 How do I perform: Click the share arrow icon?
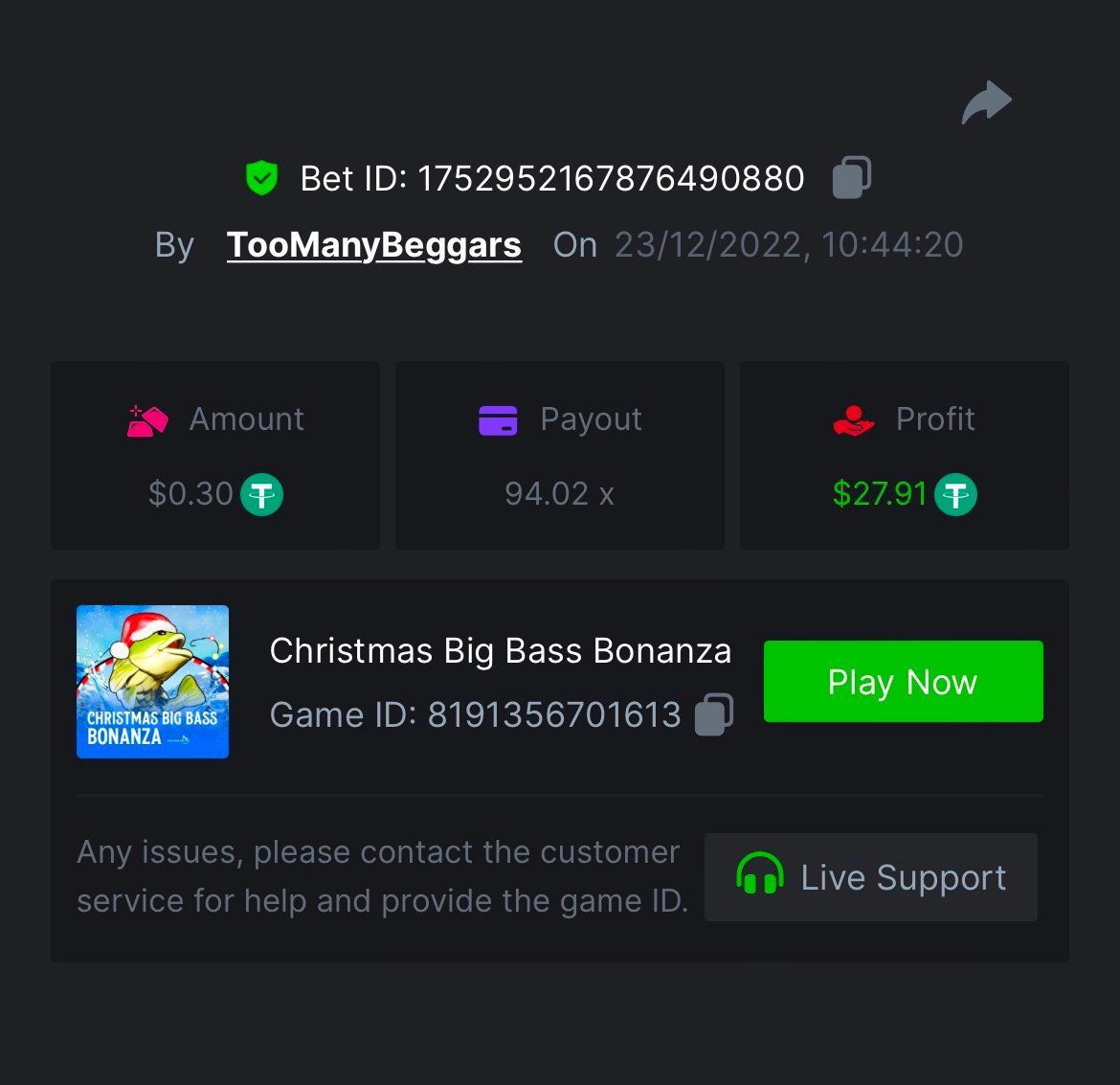point(987,103)
